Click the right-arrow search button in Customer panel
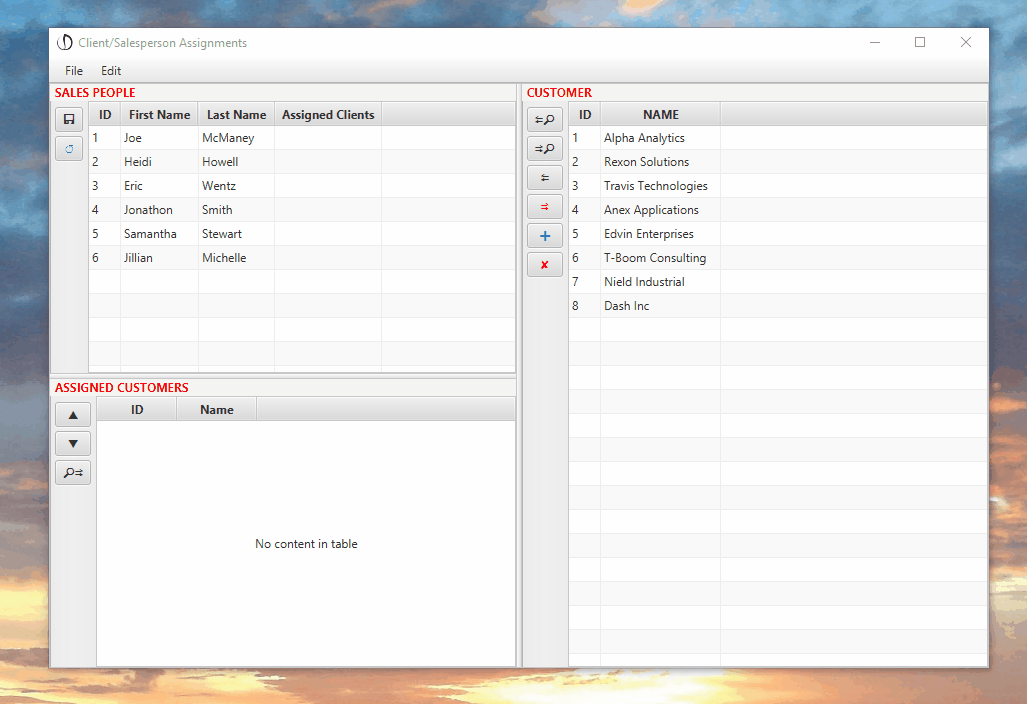 tap(544, 149)
